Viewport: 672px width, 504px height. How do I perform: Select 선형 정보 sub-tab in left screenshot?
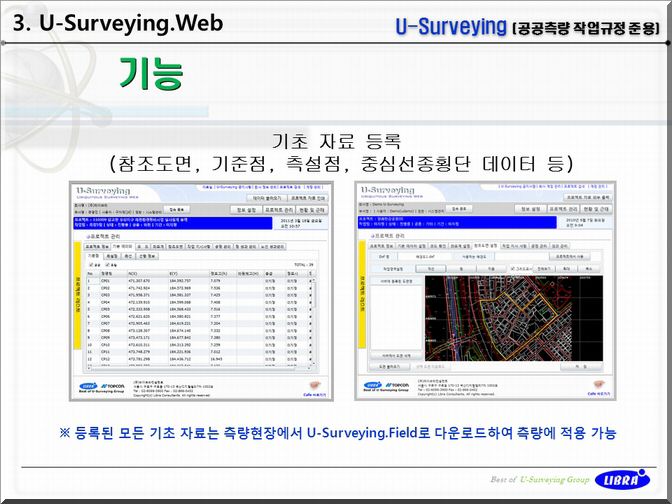147,256
